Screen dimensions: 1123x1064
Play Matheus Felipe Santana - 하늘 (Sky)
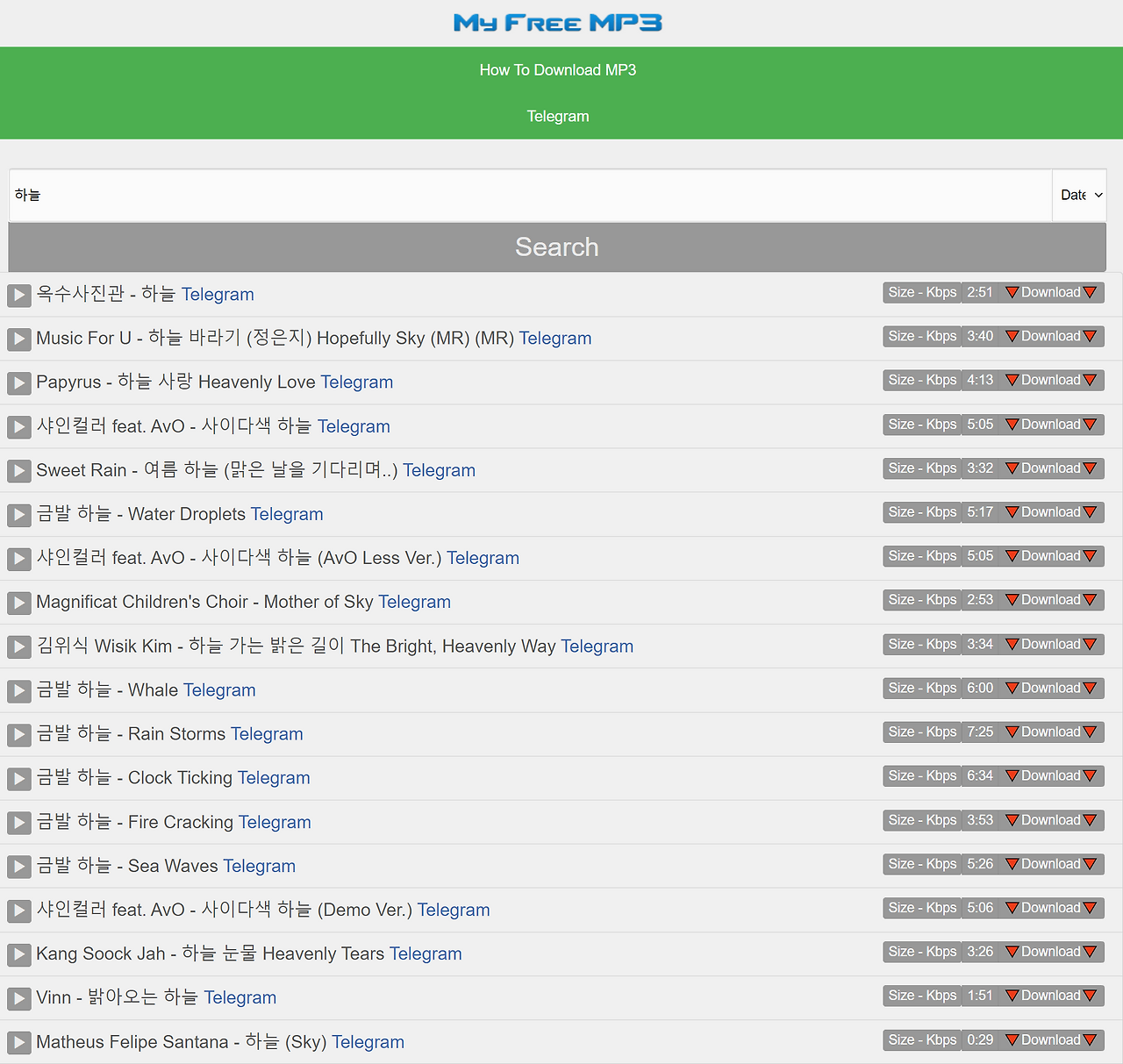coord(18,1043)
